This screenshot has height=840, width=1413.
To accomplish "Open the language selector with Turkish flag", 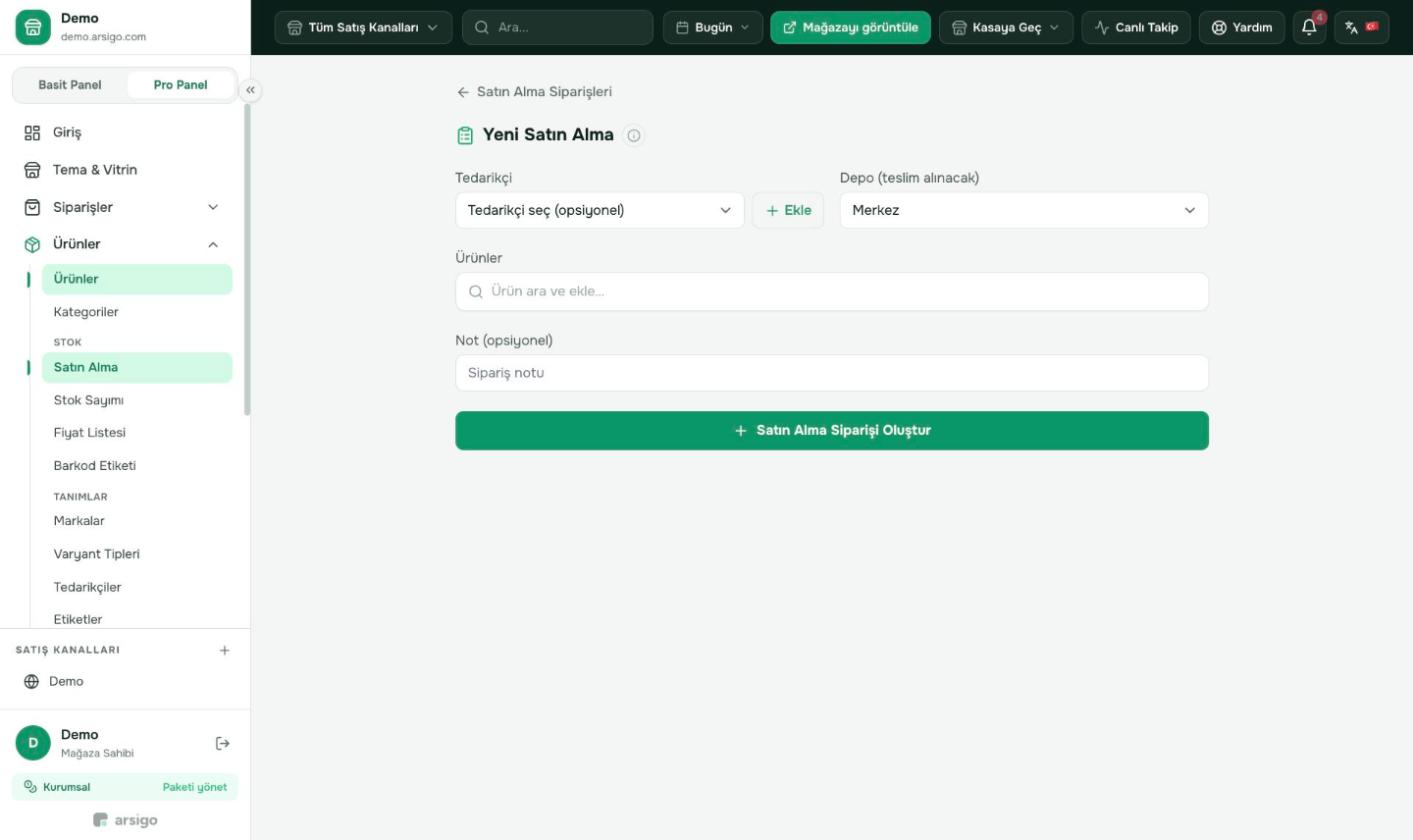I will pos(1361,27).
